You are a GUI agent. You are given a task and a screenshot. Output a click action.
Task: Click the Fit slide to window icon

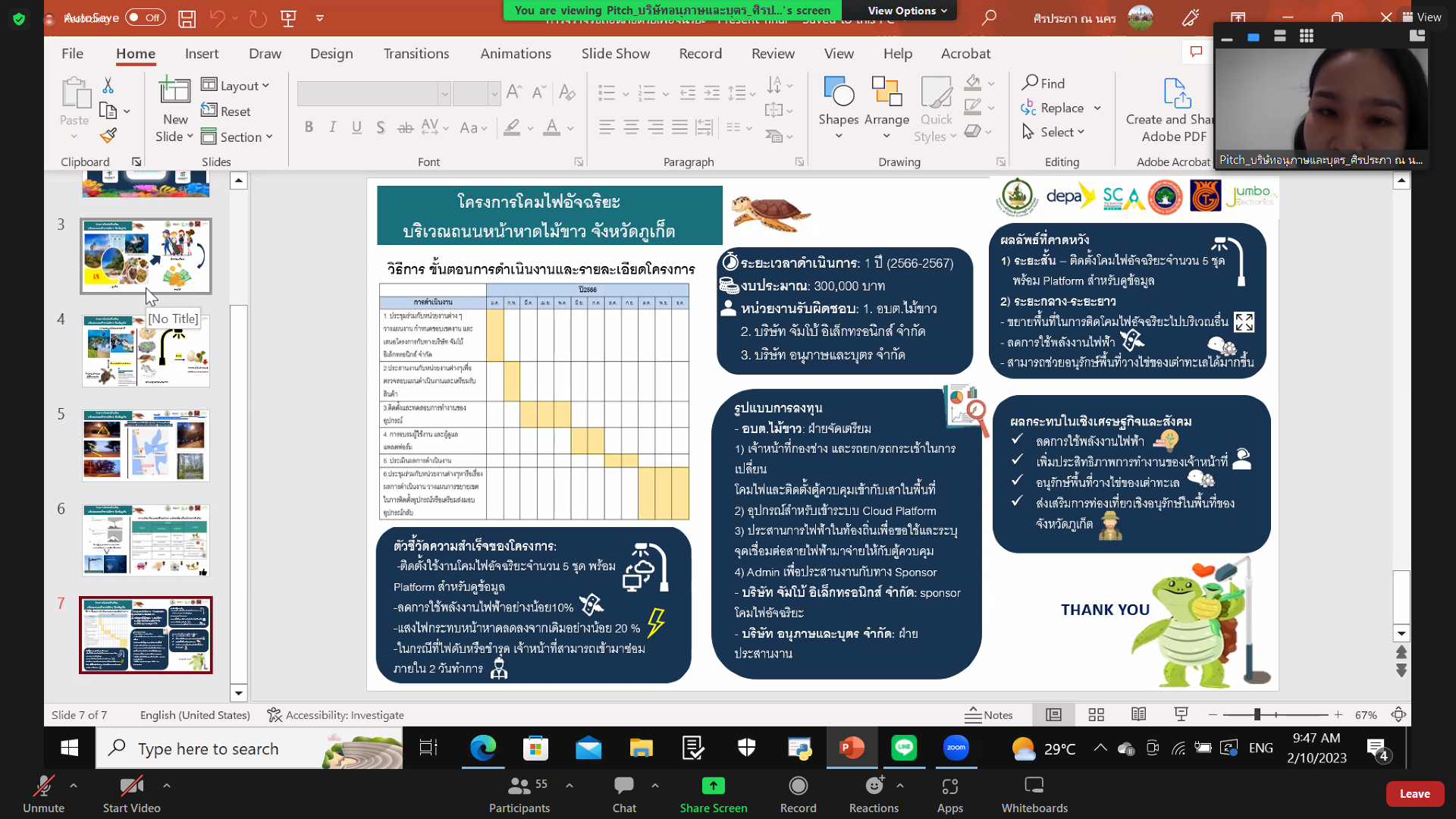[x=1398, y=714]
